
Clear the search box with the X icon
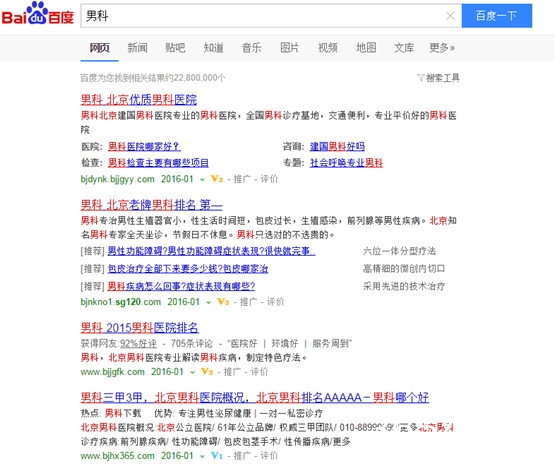(x=450, y=16)
